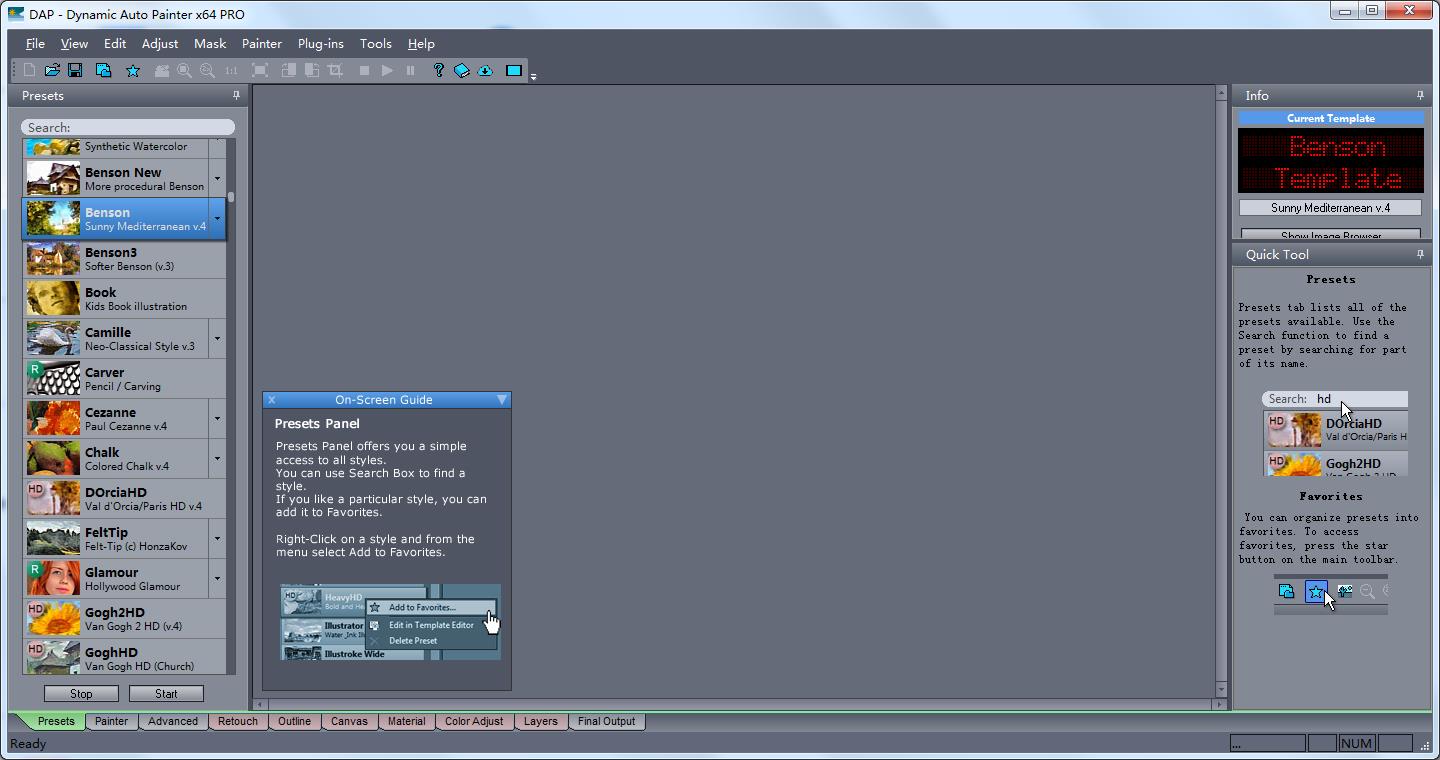The width and height of the screenshot is (1440, 760).
Task: Set zoom to 1:1 actual size
Action: click(231, 71)
